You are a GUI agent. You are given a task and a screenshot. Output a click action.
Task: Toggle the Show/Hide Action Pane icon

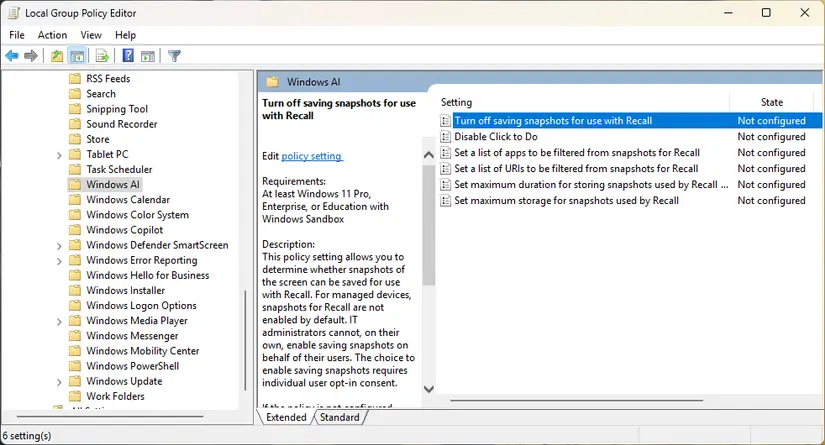pyautogui.click(x=148, y=56)
